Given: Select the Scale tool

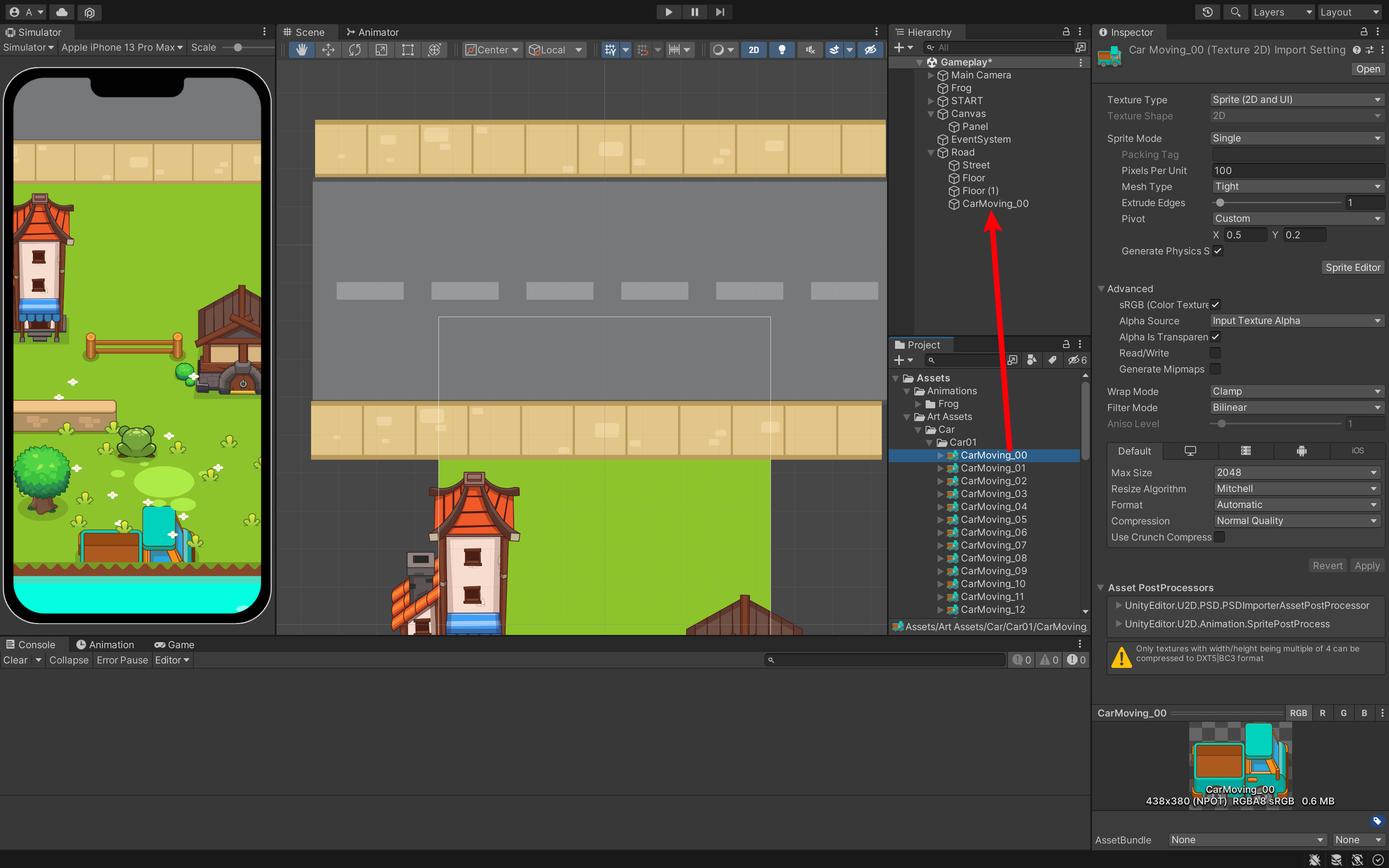Looking at the screenshot, I should (381, 50).
